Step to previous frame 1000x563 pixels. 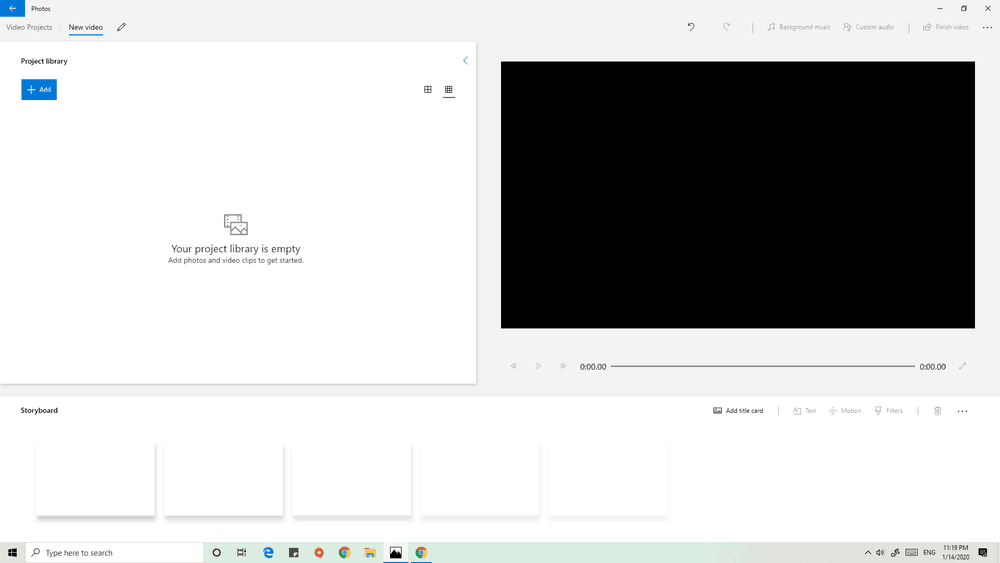513,366
